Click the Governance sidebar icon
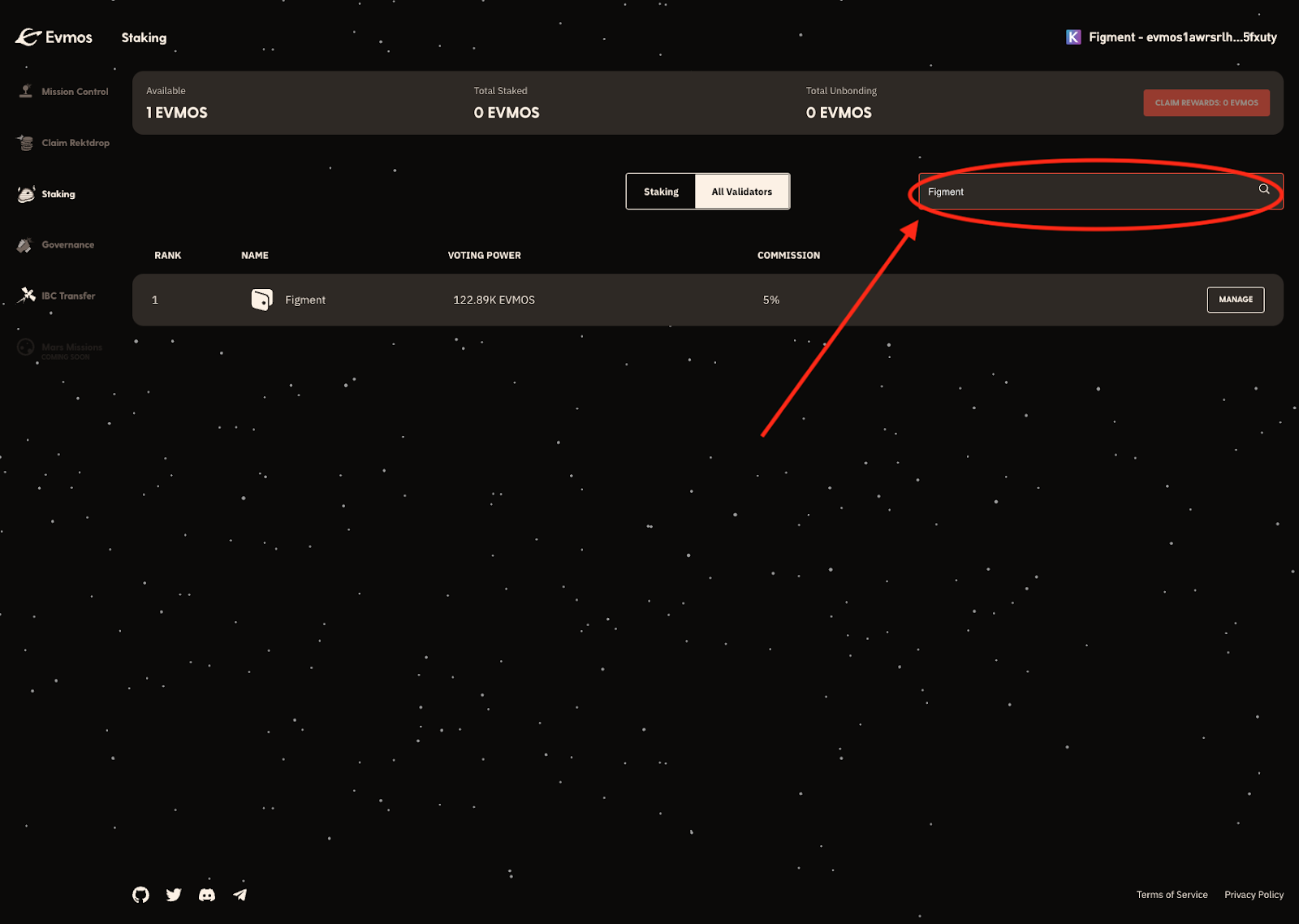The image size is (1299, 924). 25,244
